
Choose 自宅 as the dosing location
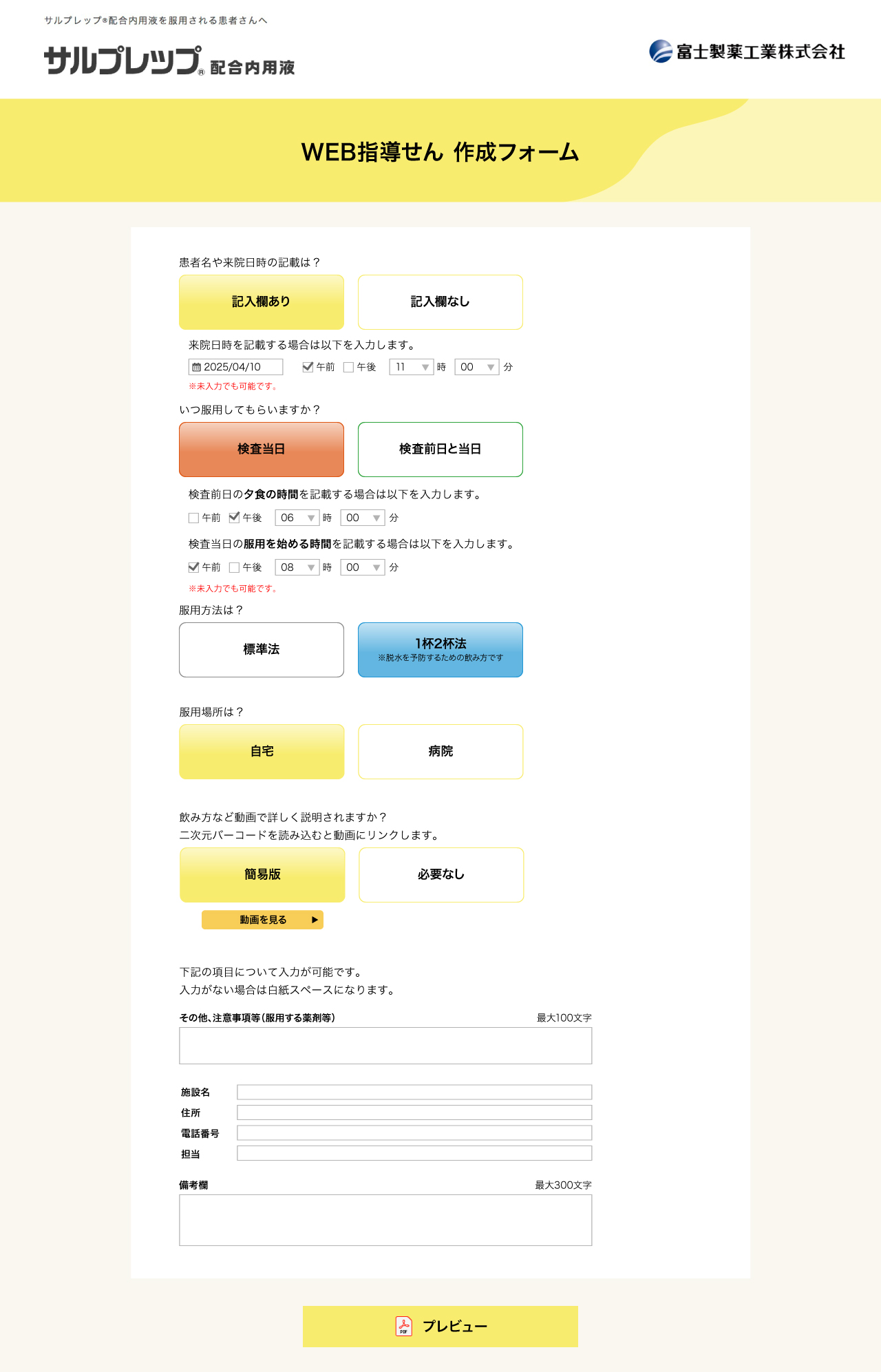pos(262,752)
